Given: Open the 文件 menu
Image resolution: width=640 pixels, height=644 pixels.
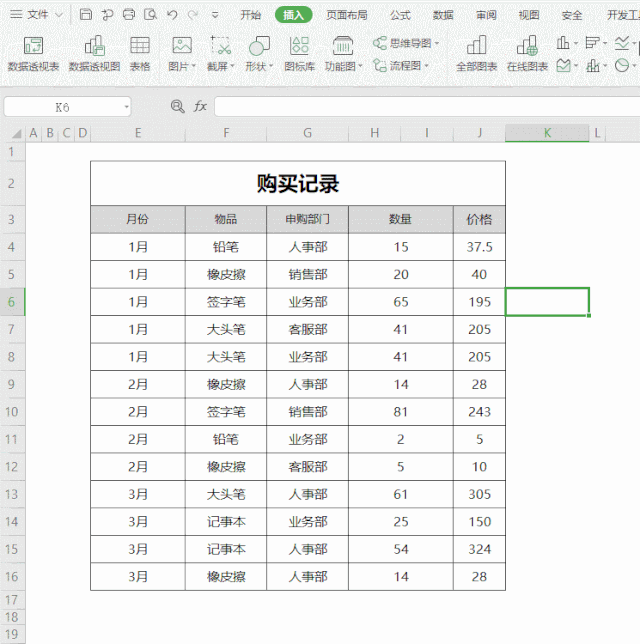Looking at the screenshot, I should [36, 15].
